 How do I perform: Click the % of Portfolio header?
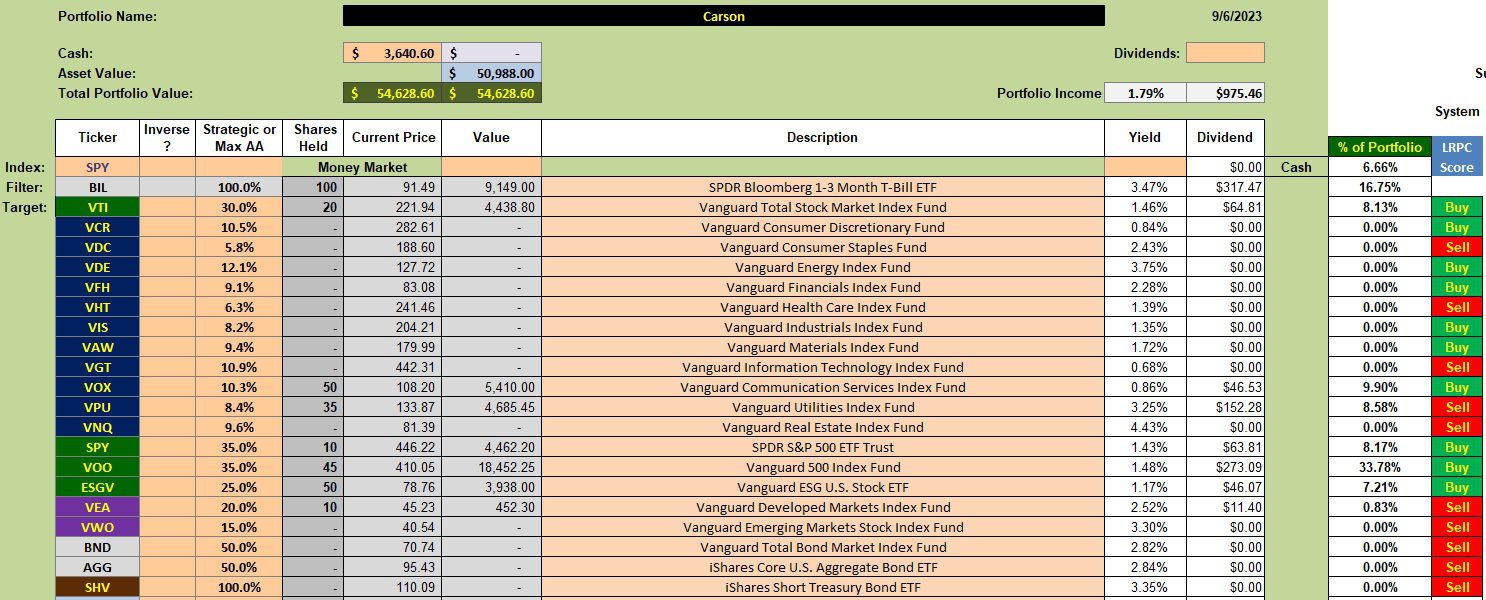click(x=1379, y=147)
